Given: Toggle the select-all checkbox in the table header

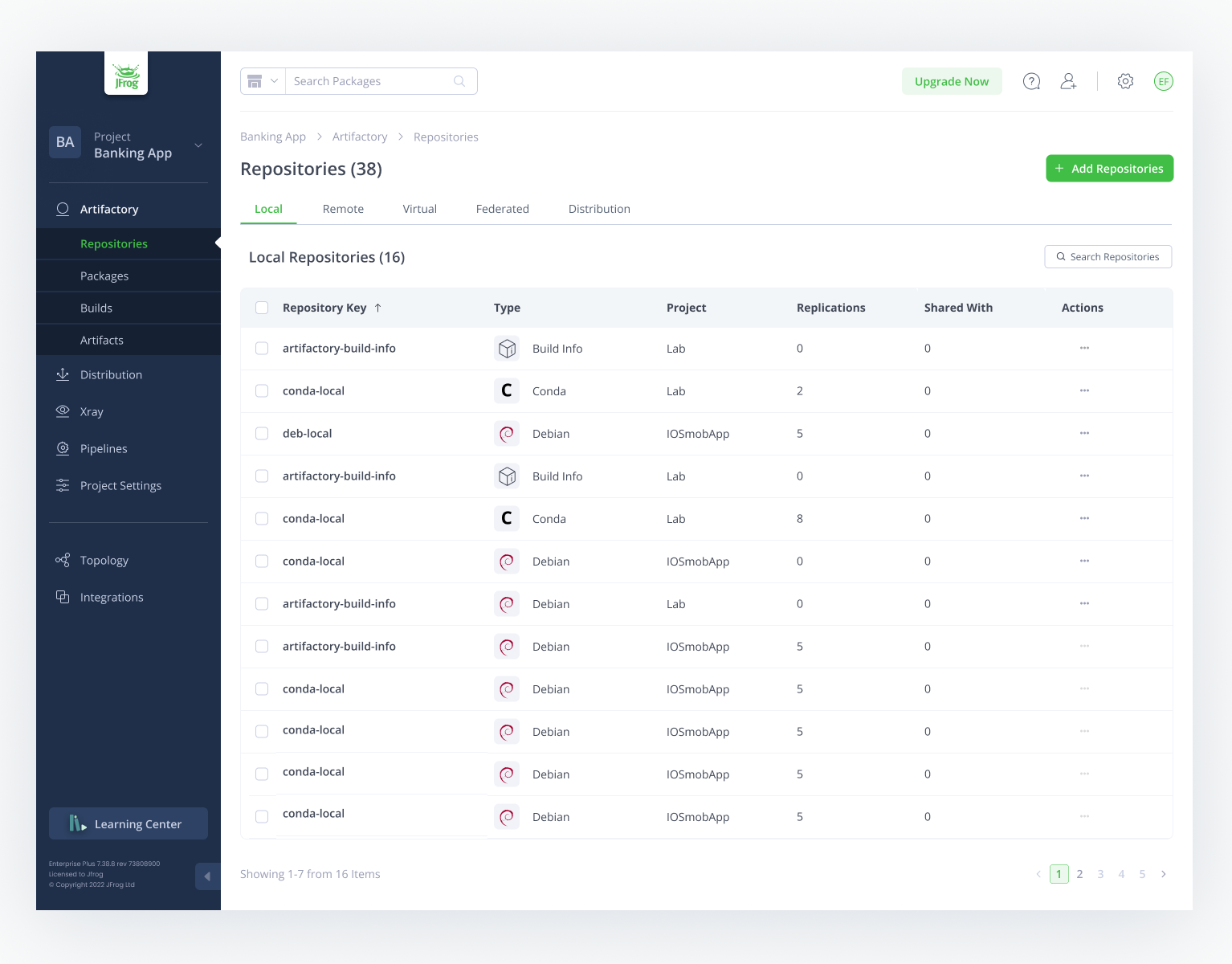Looking at the screenshot, I should [262, 308].
